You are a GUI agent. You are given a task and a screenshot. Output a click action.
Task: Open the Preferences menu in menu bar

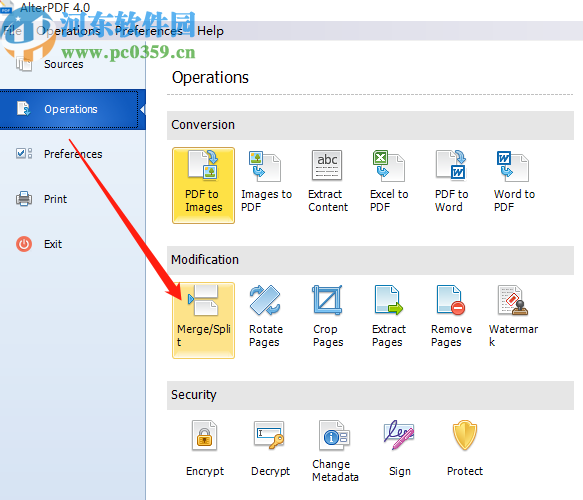149,31
